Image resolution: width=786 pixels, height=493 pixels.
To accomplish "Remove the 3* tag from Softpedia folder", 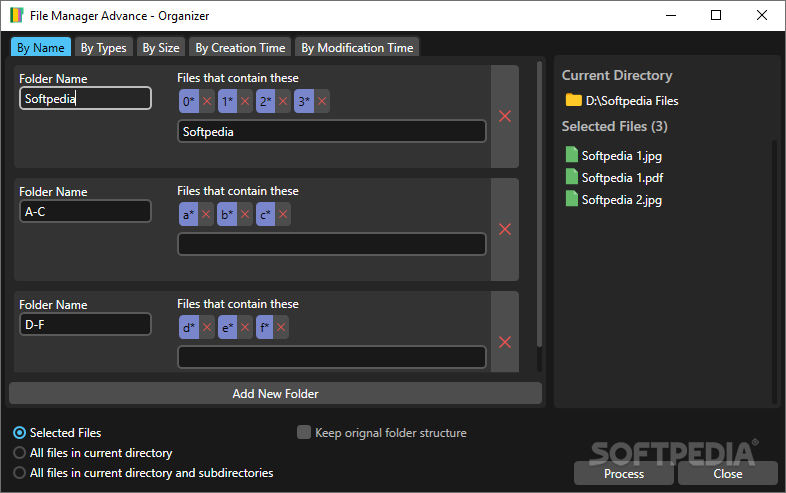I will pyautogui.click(x=322, y=101).
